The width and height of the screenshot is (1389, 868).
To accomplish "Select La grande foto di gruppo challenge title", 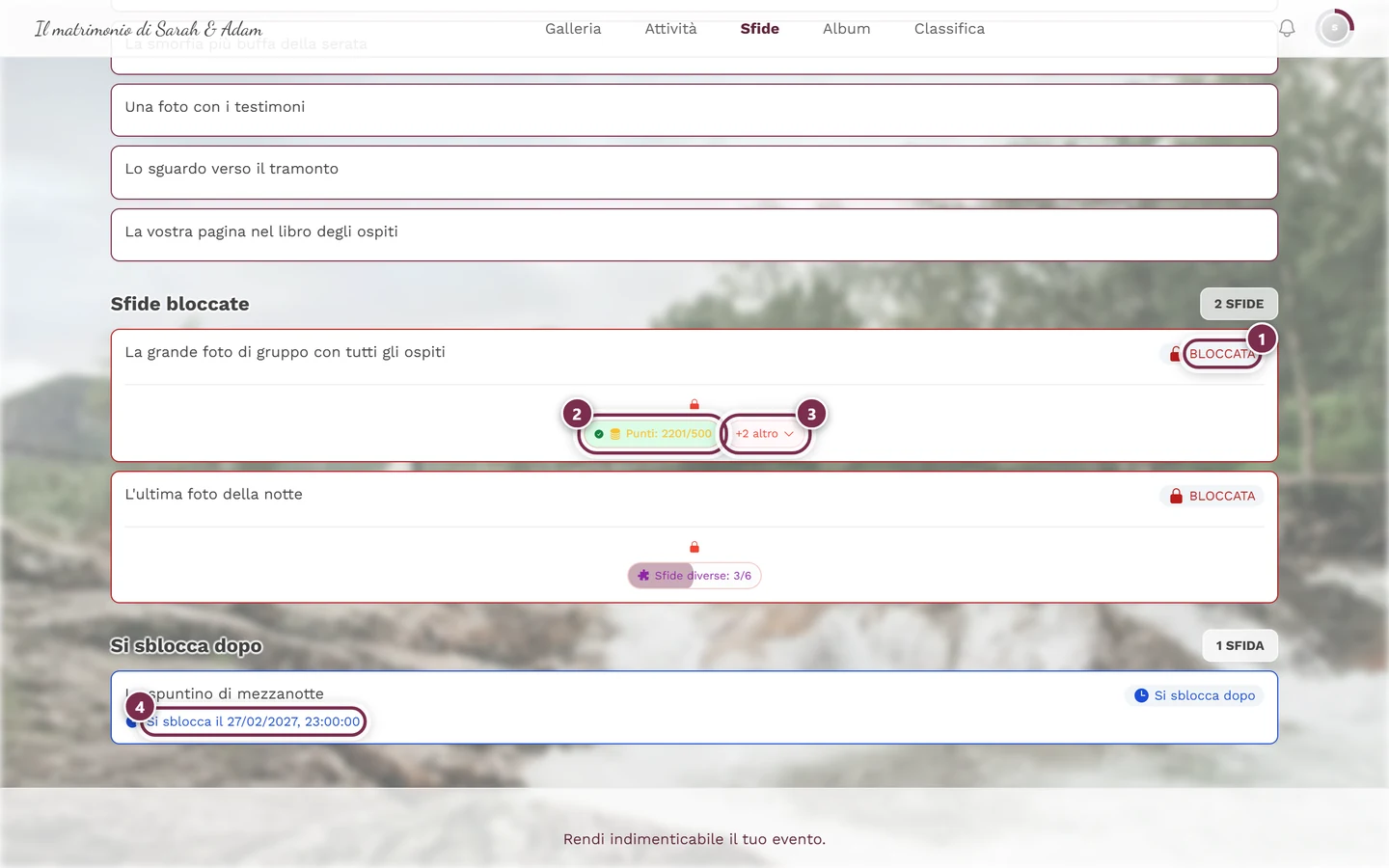I will (x=286, y=352).
